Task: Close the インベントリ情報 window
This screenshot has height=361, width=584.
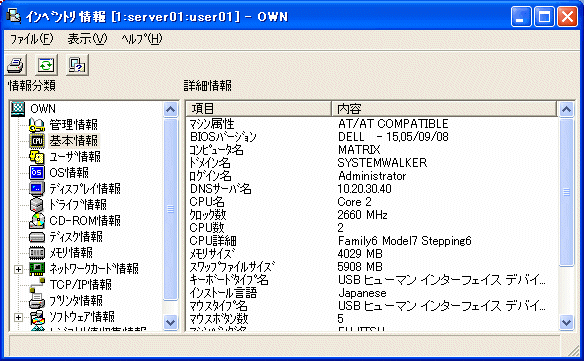Action: (567, 17)
